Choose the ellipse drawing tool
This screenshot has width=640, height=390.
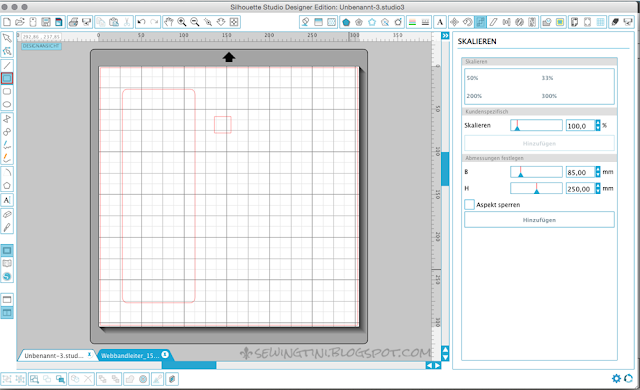click(7, 104)
